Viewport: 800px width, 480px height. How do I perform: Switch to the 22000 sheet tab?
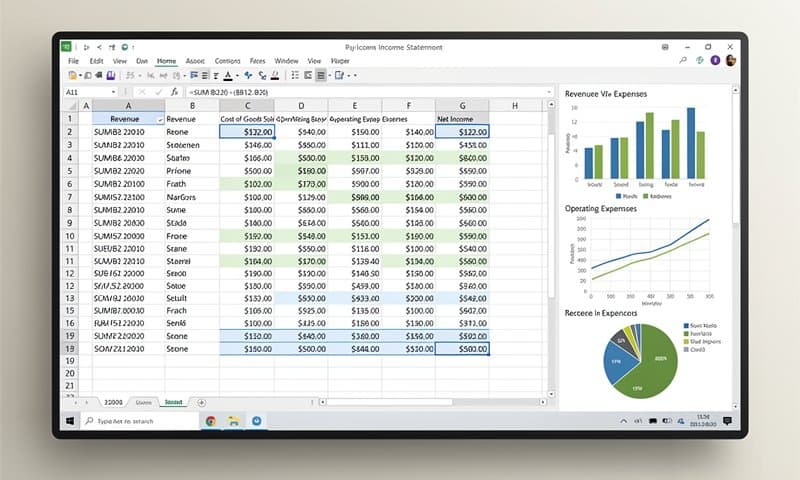pos(113,402)
